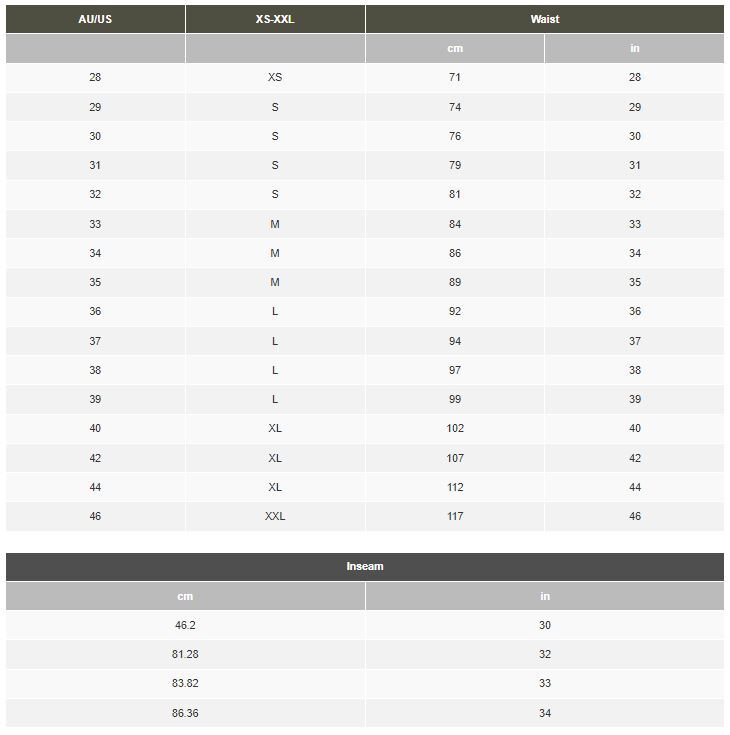Select the XS size cell
This screenshot has width=730, height=735.
point(275,77)
